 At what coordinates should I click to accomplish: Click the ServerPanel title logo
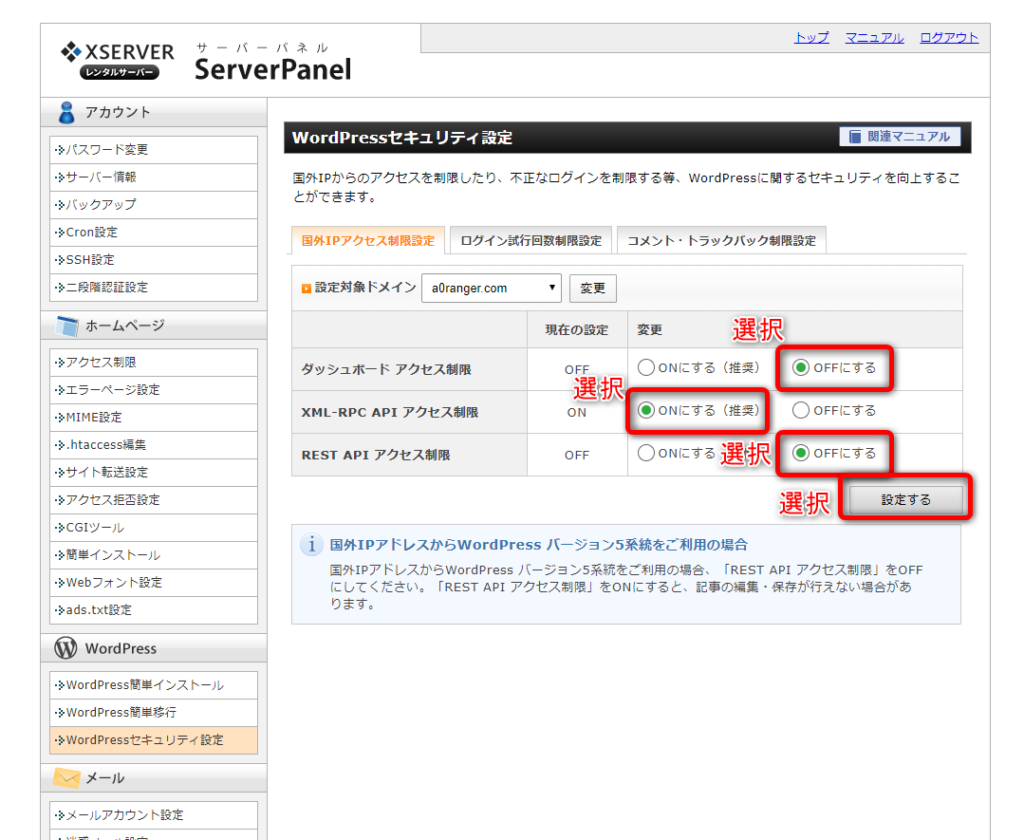tap(273, 69)
